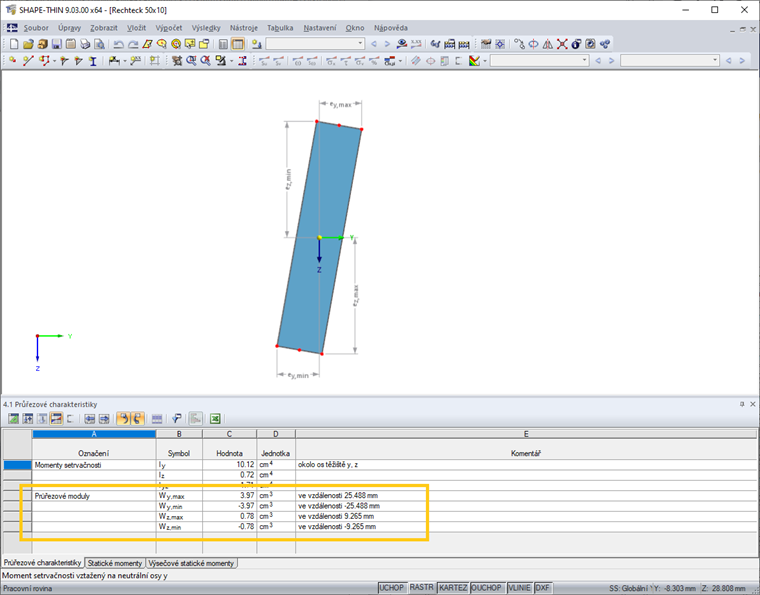Switch to the Statické momenty tab

[x=115, y=563]
